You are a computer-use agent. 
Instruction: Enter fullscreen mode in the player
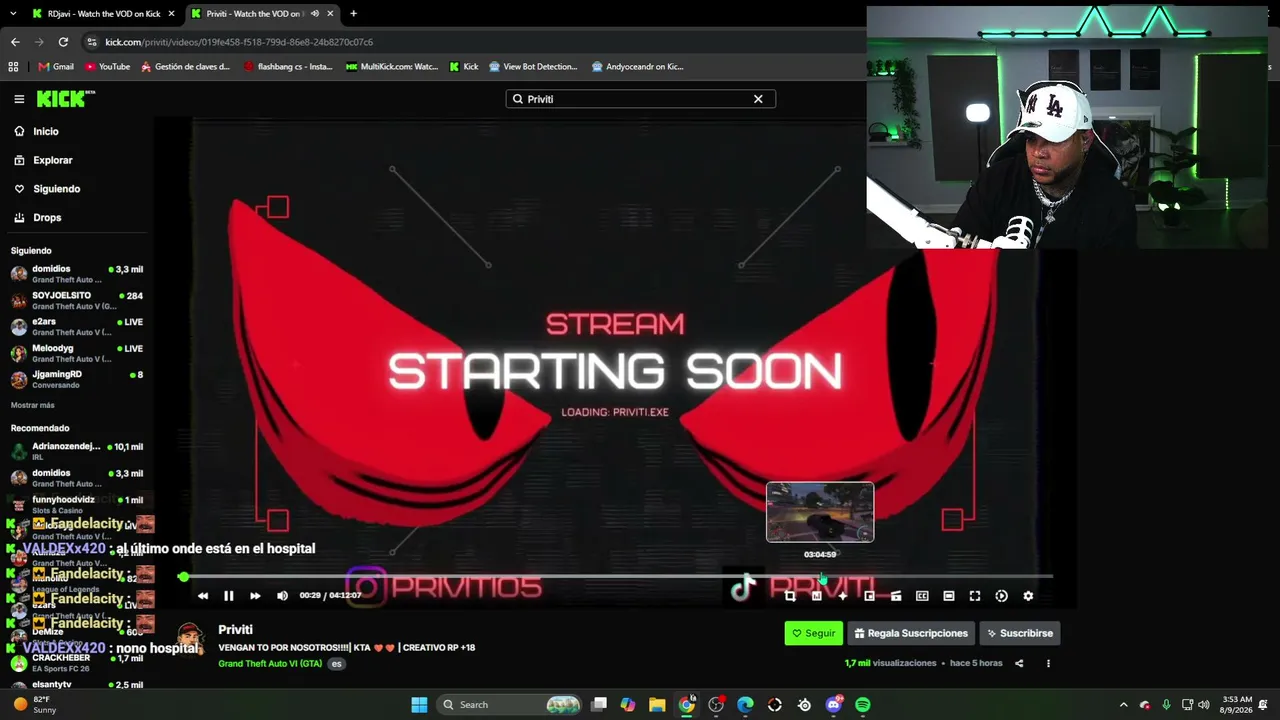point(975,596)
